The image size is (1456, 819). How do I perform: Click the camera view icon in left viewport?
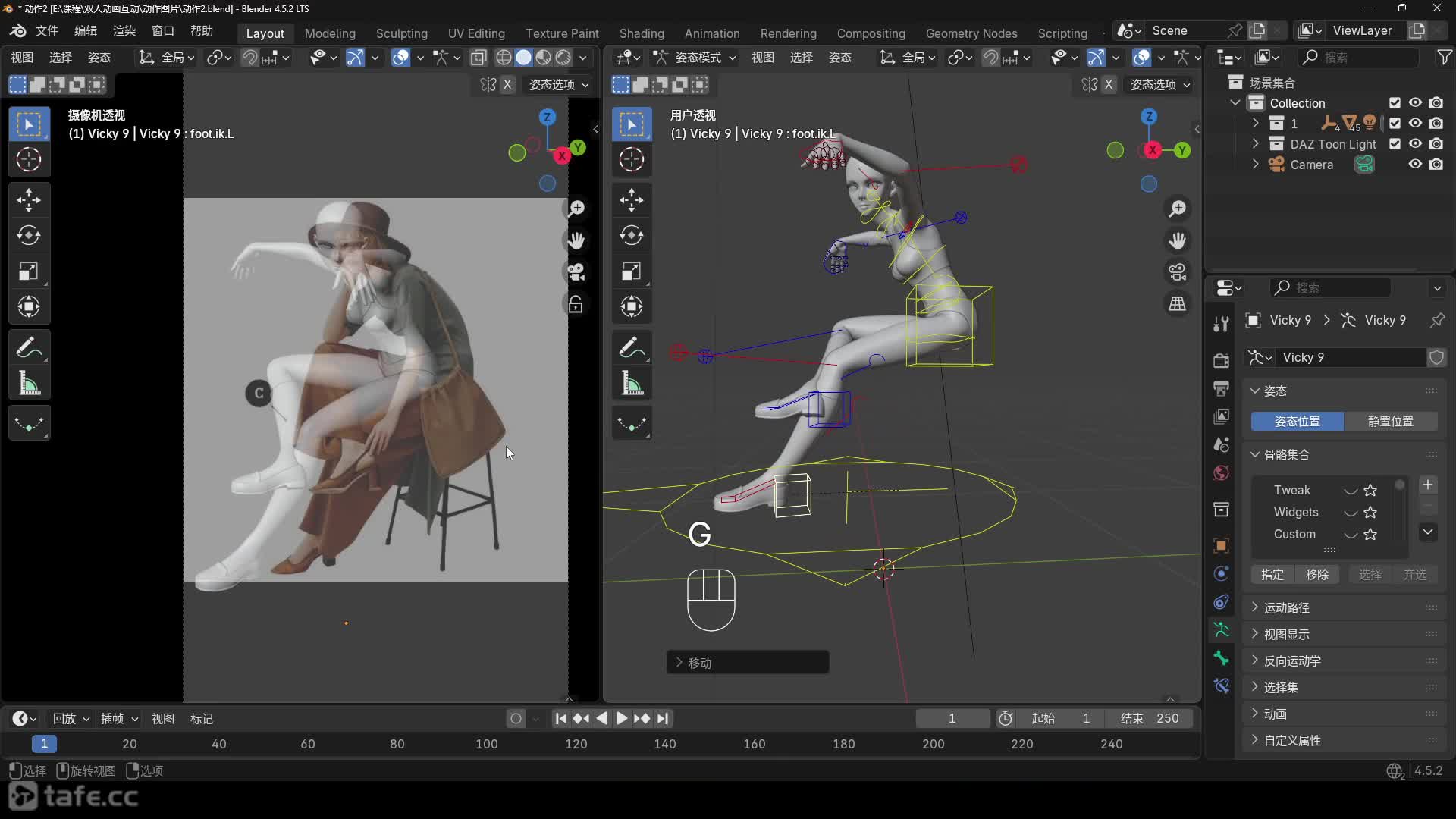click(x=576, y=272)
